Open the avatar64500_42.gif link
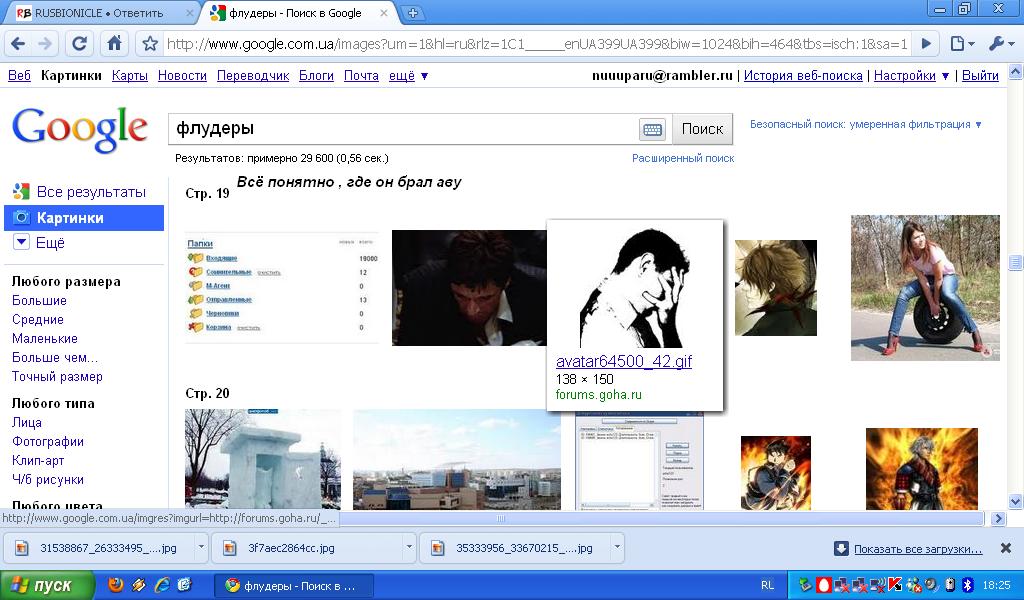 (x=624, y=361)
